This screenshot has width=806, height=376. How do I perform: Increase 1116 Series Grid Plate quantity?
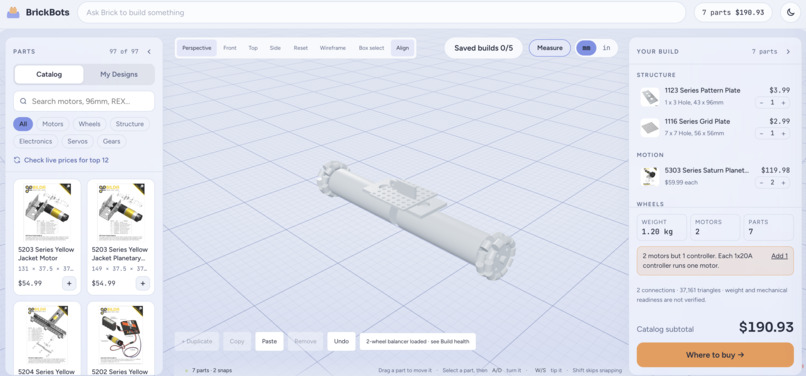click(783, 133)
